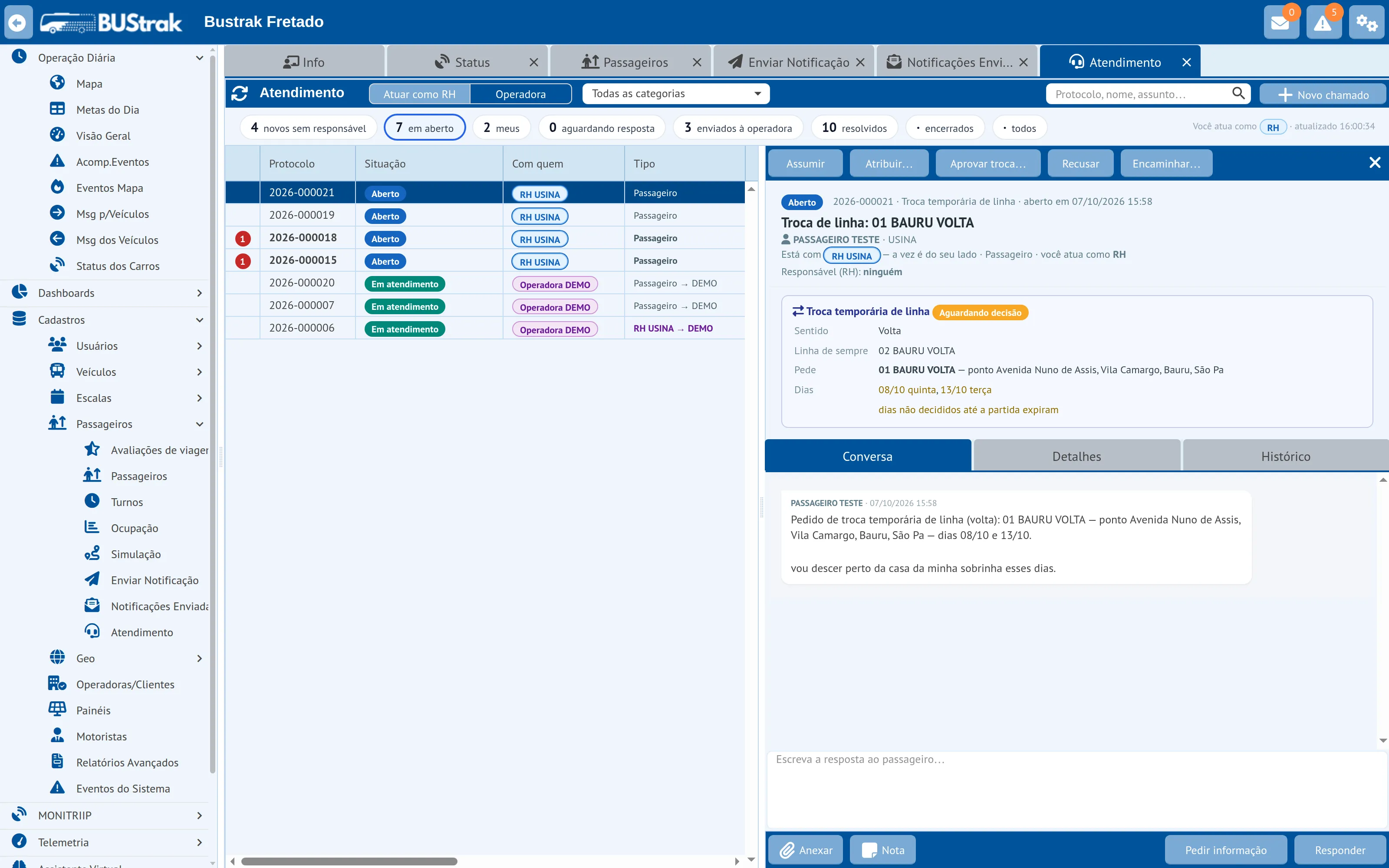Filter by 10 resolvidos
Screen dimensions: 1389x868
[x=854, y=128]
